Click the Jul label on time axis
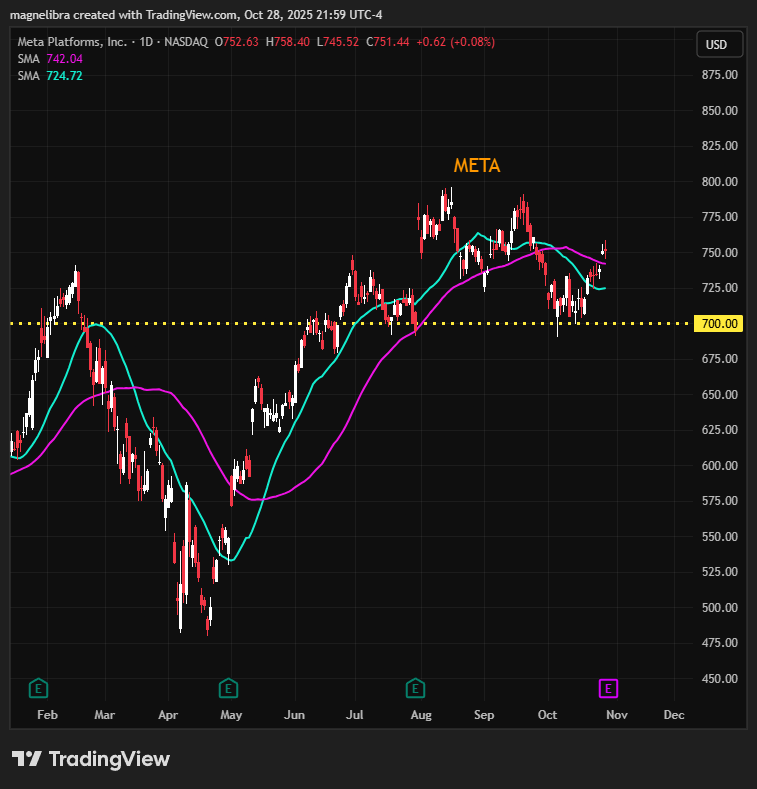Viewport: 757px width, 789px height. (355, 715)
